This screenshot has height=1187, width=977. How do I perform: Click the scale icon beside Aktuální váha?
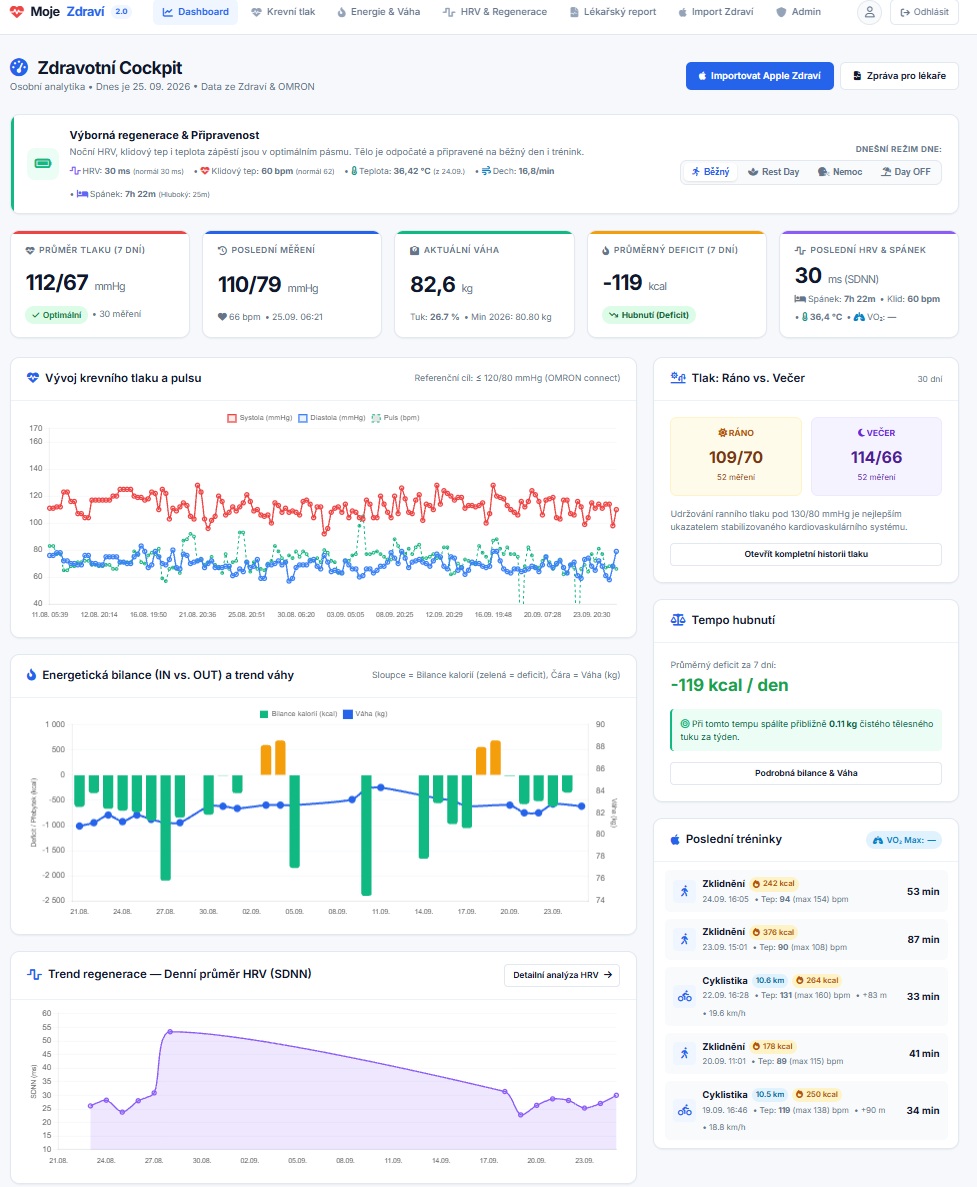(x=415, y=250)
